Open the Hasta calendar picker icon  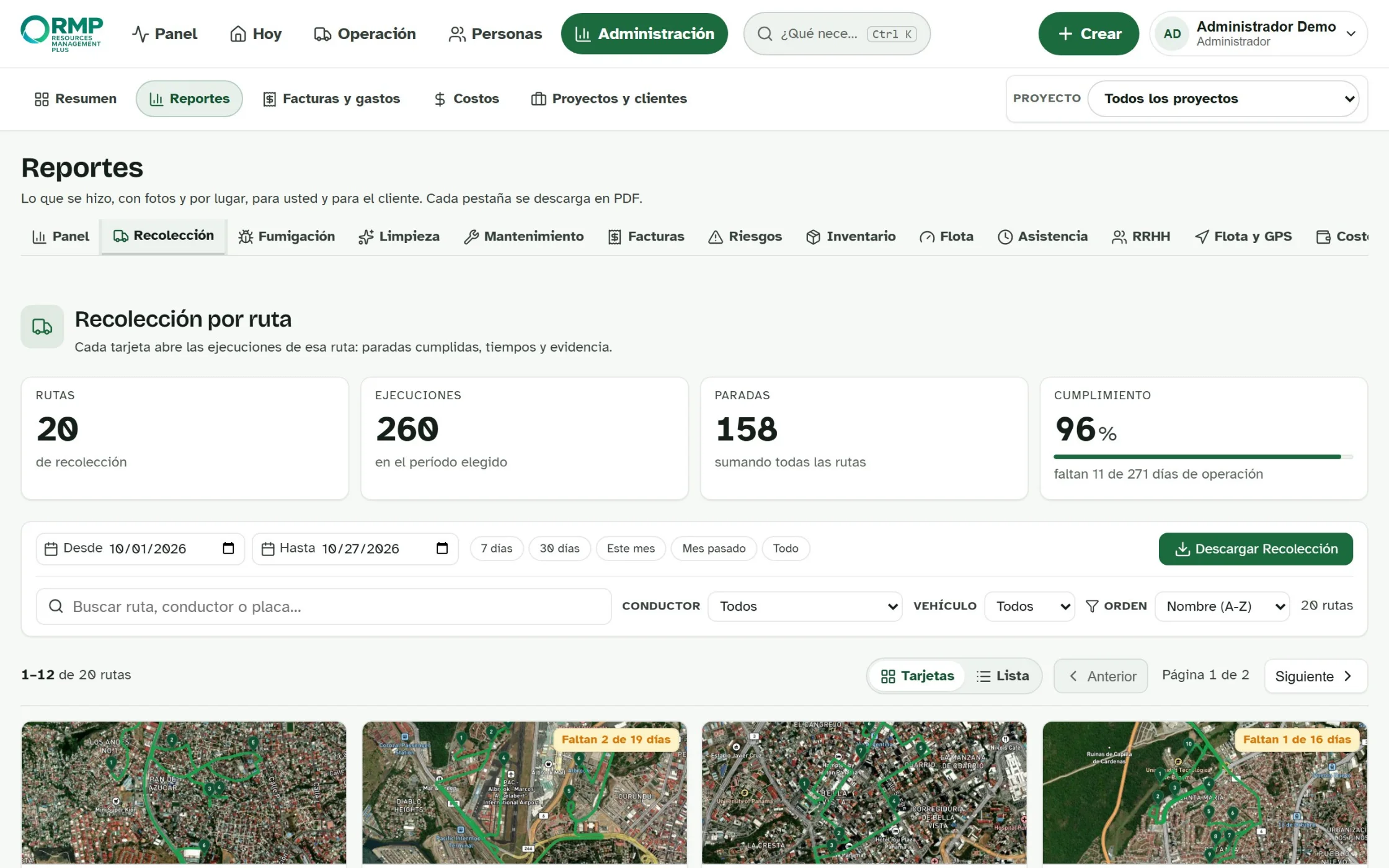tap(442, 548)
